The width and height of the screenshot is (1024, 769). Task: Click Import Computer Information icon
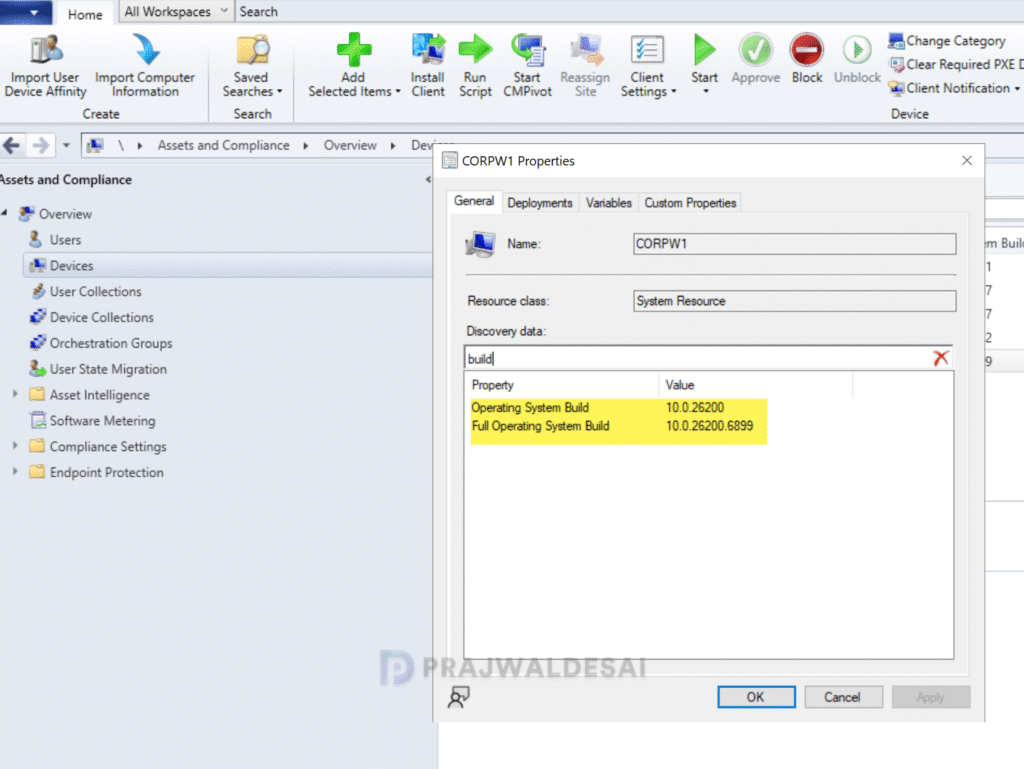[x=145, y=50]
